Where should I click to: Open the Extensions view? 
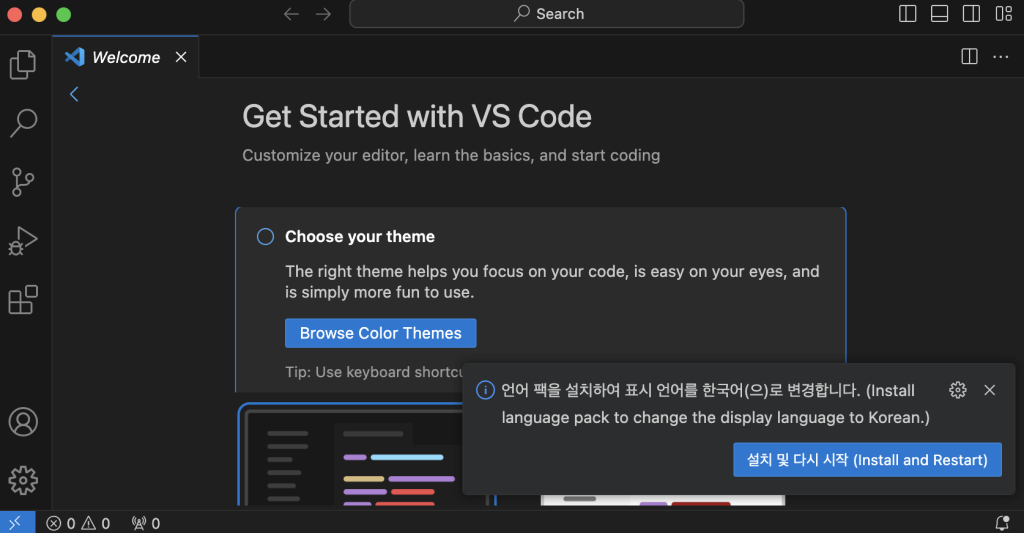[x=24, y=300]
